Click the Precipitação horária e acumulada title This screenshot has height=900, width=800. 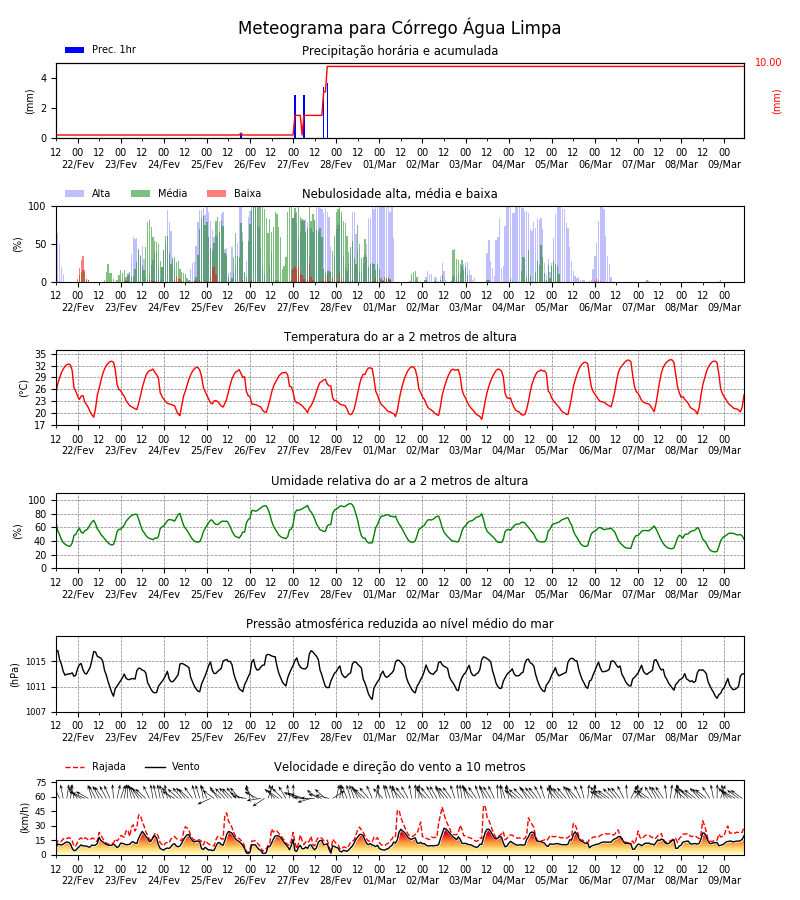tap(400, 51)
